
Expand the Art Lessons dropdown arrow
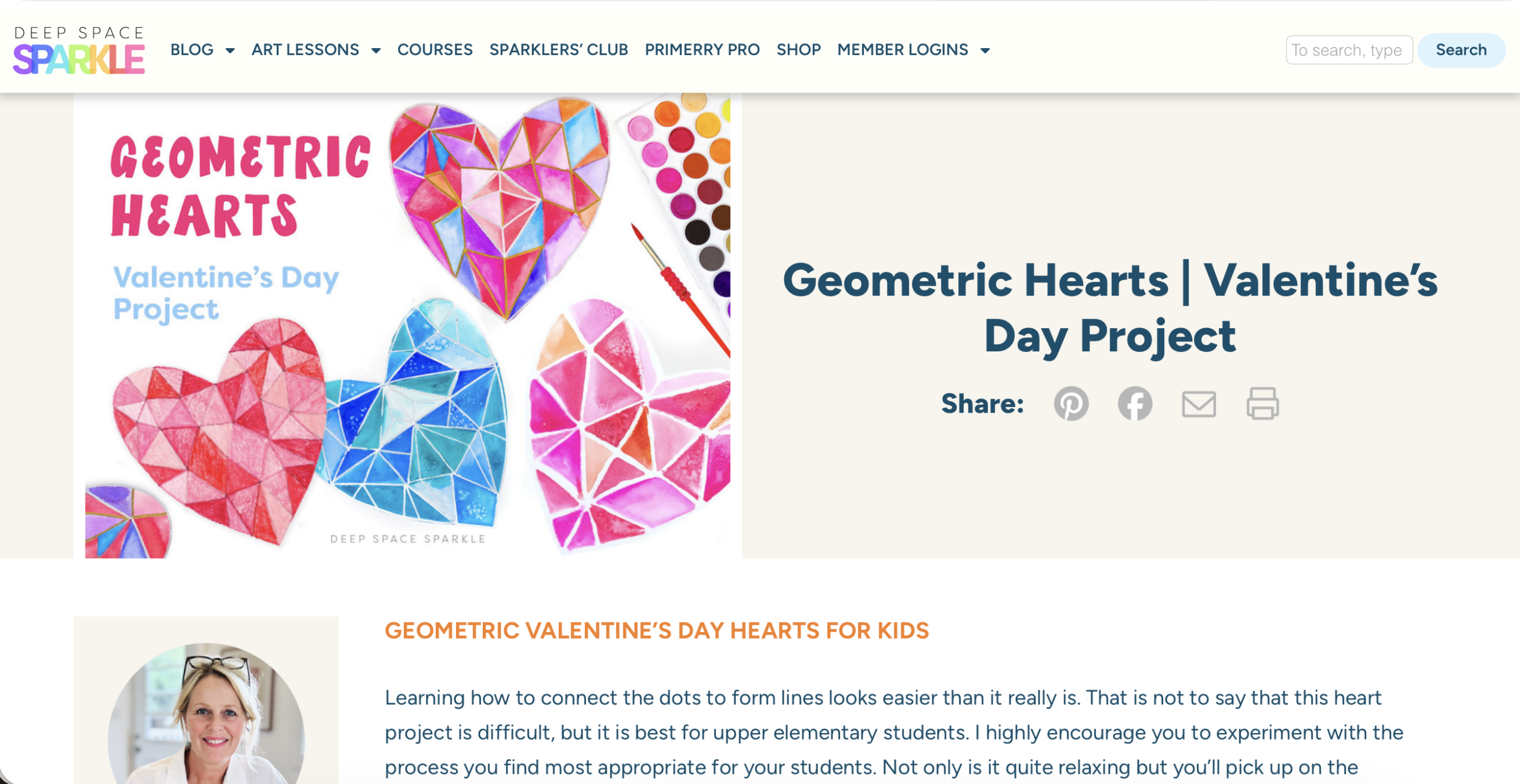pyautogui.click(x=376, y=50)
